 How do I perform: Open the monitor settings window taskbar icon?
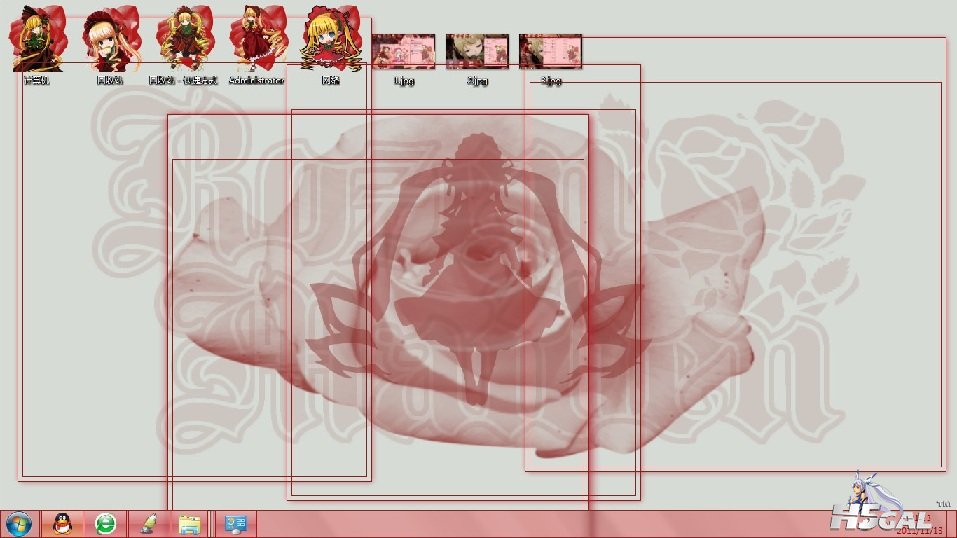[x=236, y=525]
